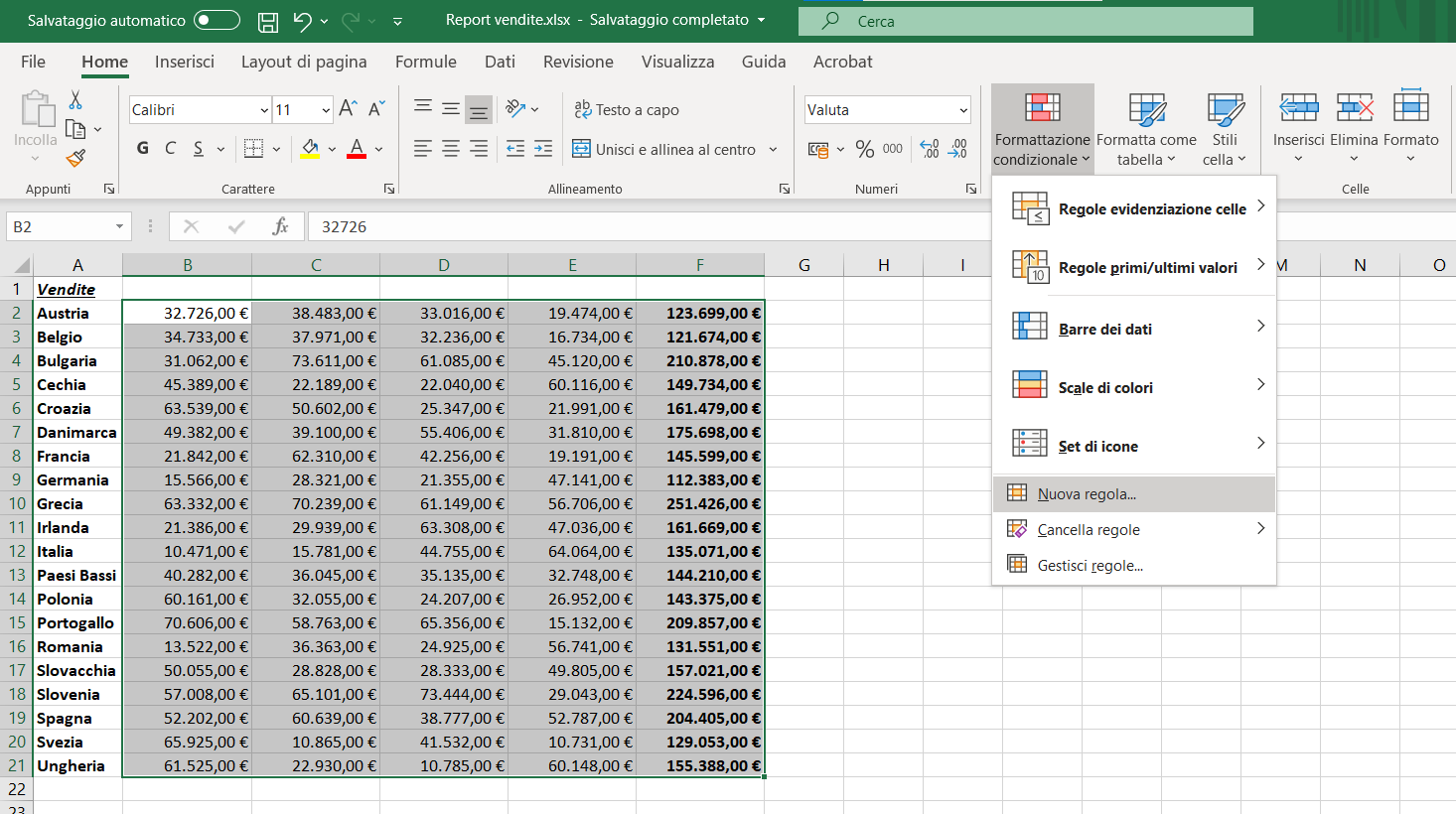Image resolution: width=1456 pixels, height=814 pixels.
Task: Click the Undo arrow icon
Action: 303,21
